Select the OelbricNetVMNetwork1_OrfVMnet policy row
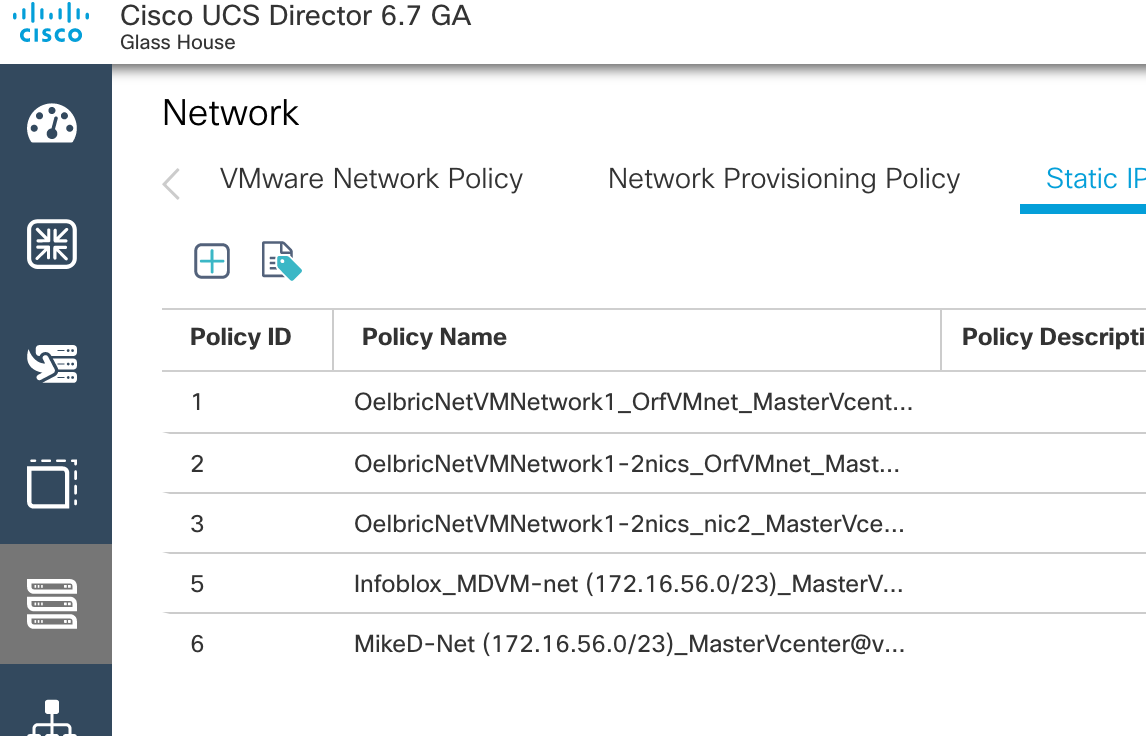1146x736 pixels. pyautogui.click(x=632, y=402)
